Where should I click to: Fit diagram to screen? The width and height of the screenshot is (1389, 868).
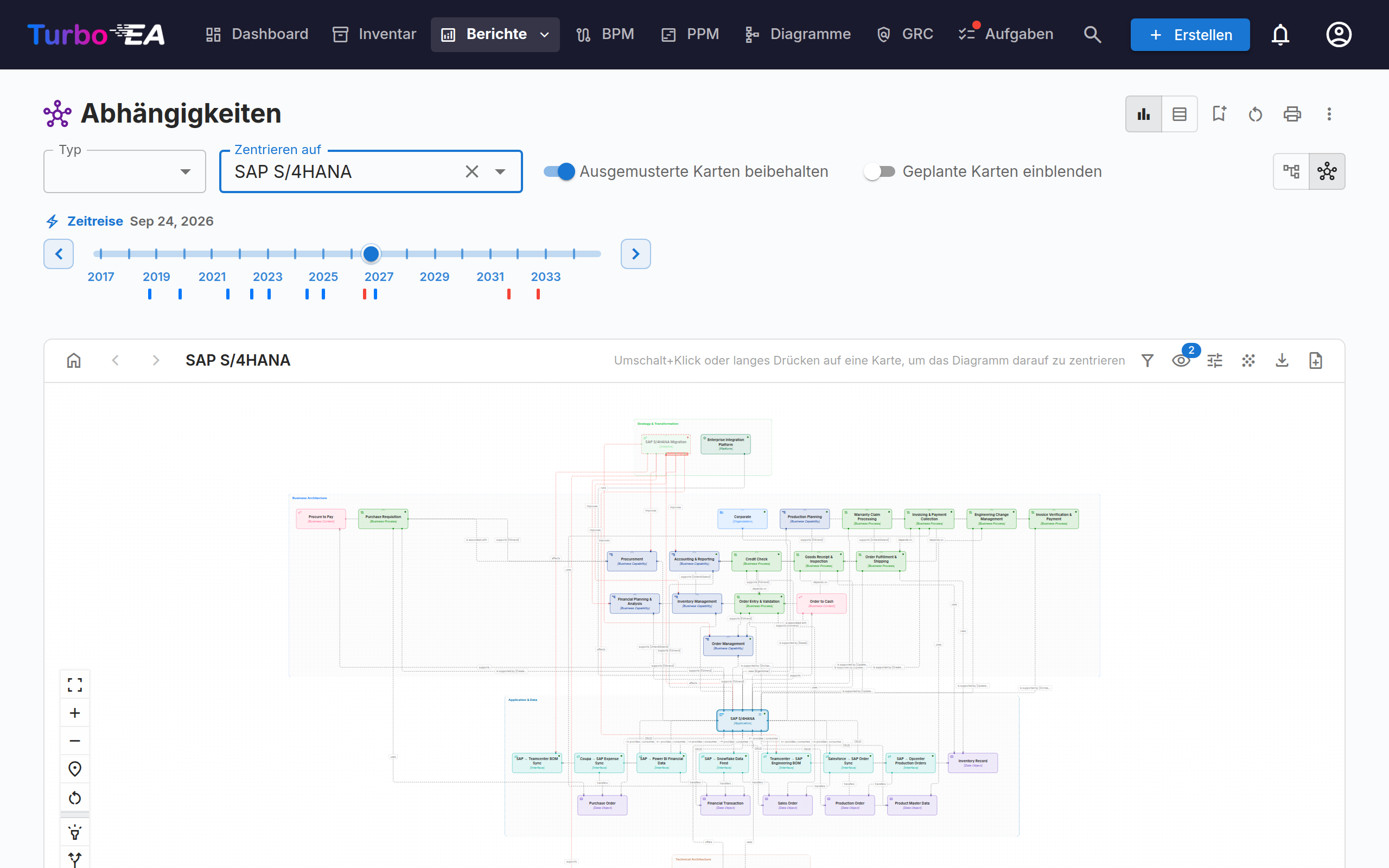coord(75,684)
